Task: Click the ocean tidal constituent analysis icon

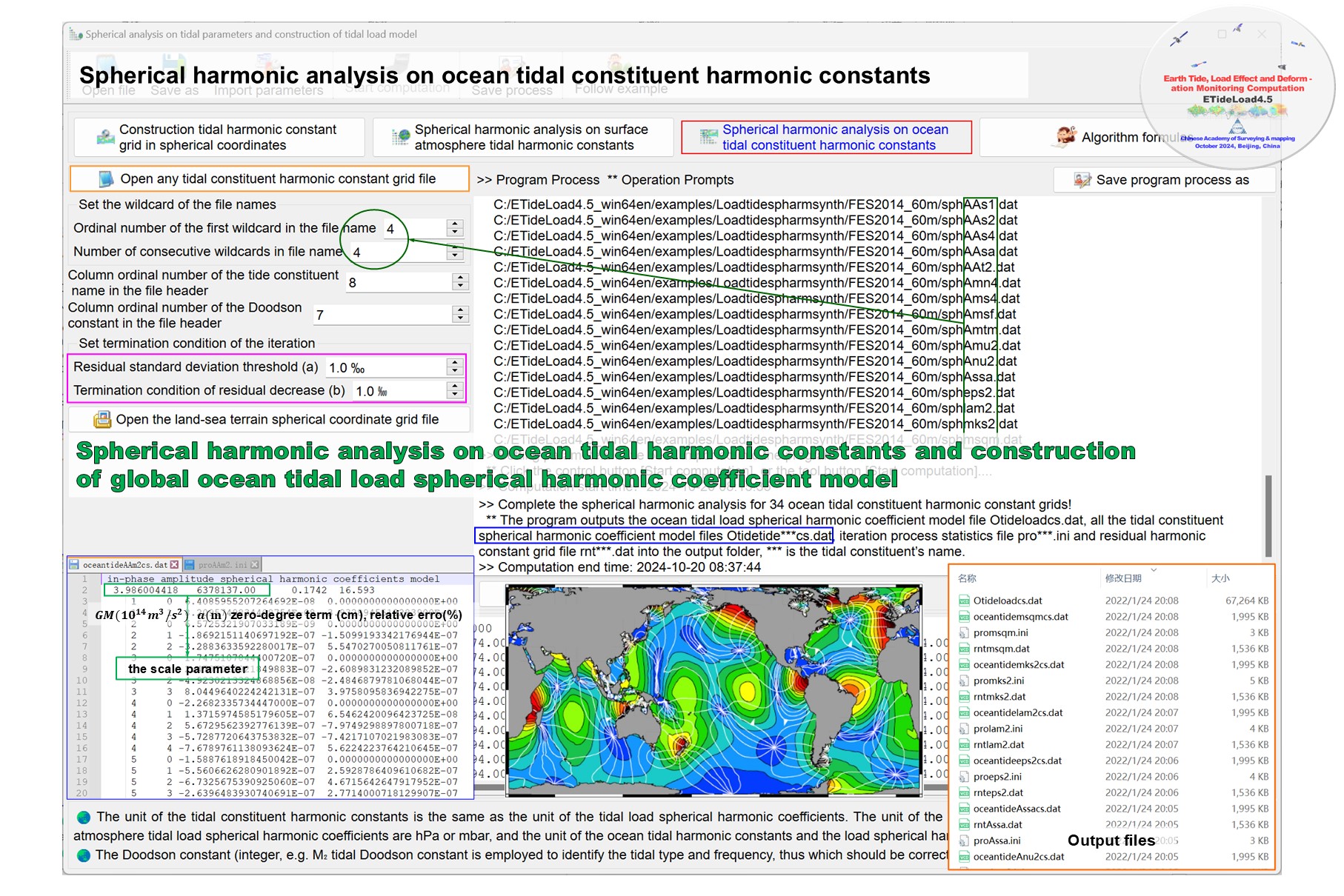Action: point(709,137)
